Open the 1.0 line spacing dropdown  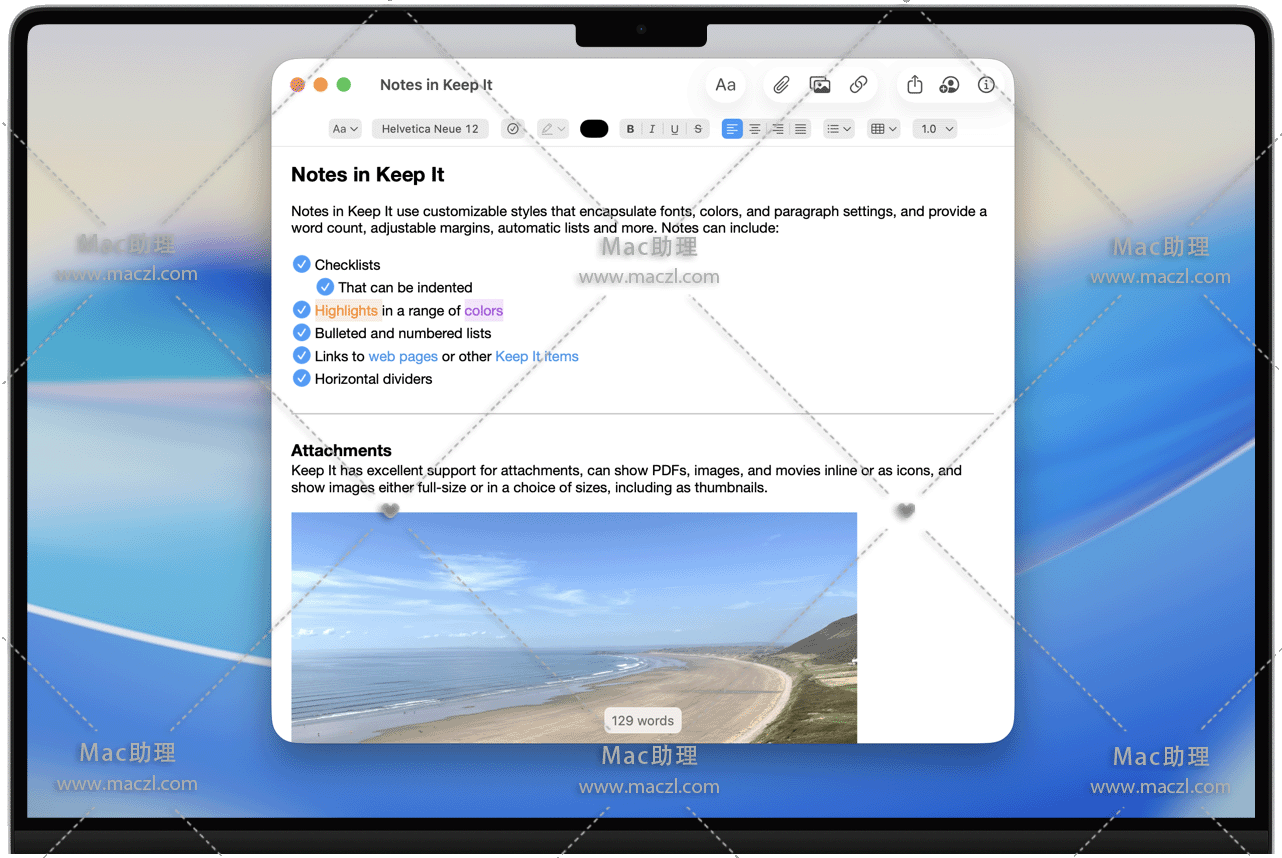tap(935, 129)
